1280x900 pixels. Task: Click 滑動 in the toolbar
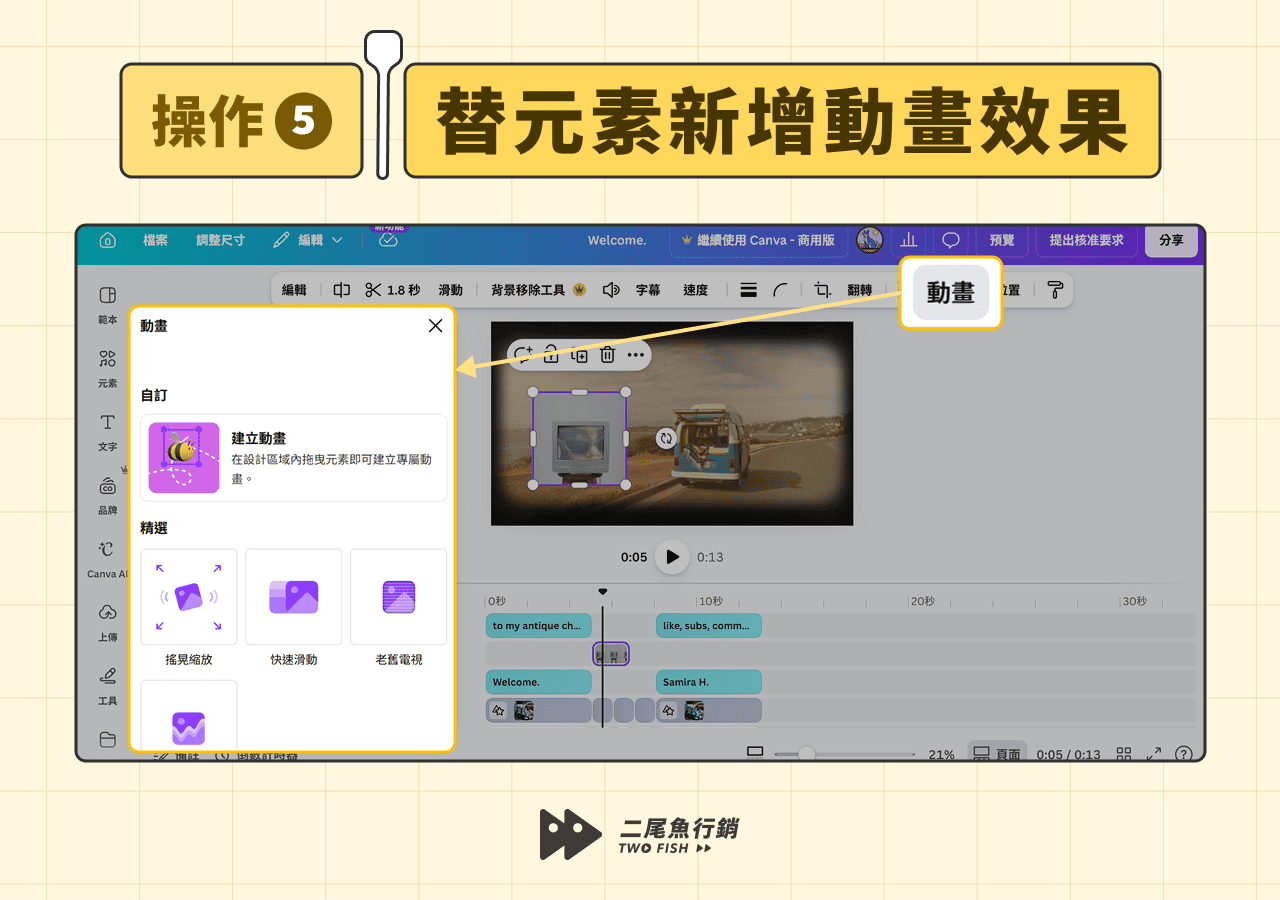click(x=450, y=290)
